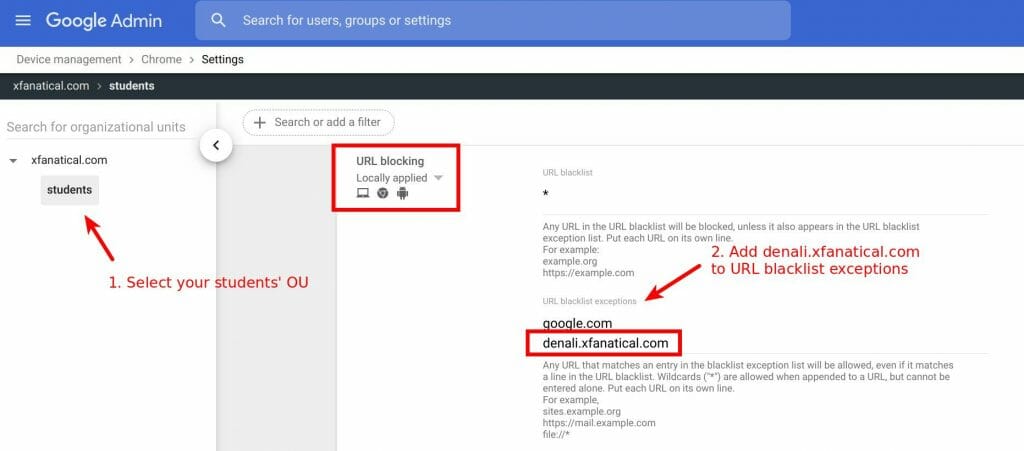Select xfanatical.com organizational unit

pyautogui.click(x=69, y=160)
